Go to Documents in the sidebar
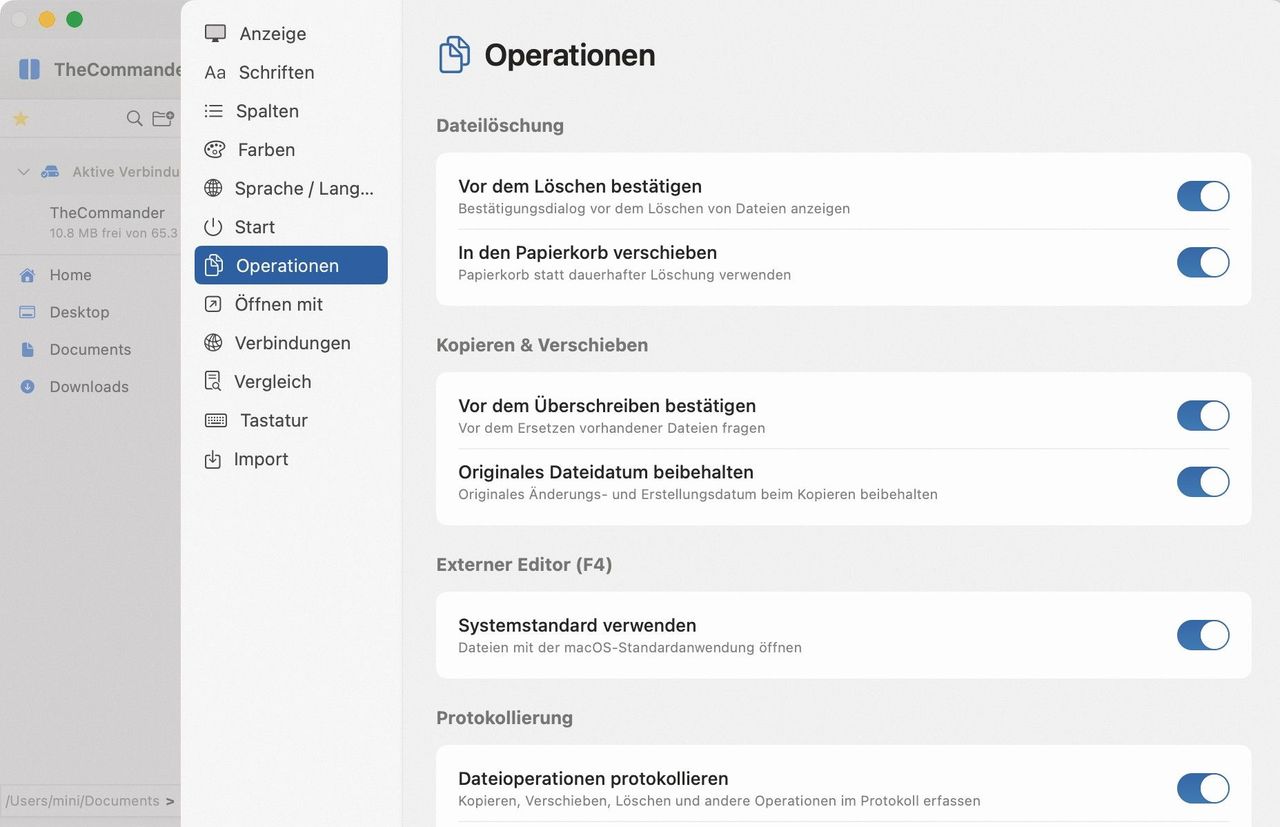The height and width of the screenshot is (827, 1280). (x=91, y=349)
